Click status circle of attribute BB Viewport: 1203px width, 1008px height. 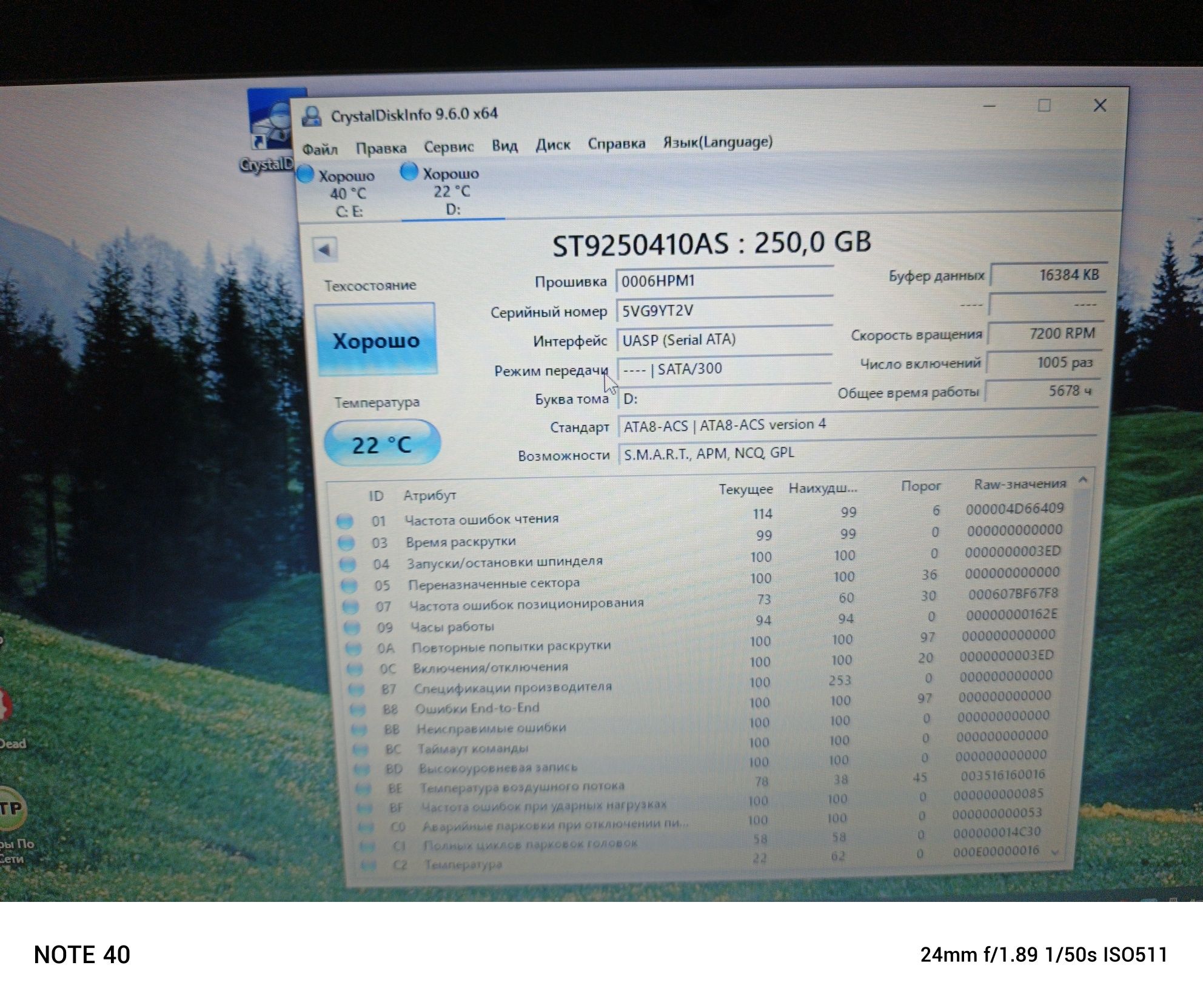tap(360, 730)
